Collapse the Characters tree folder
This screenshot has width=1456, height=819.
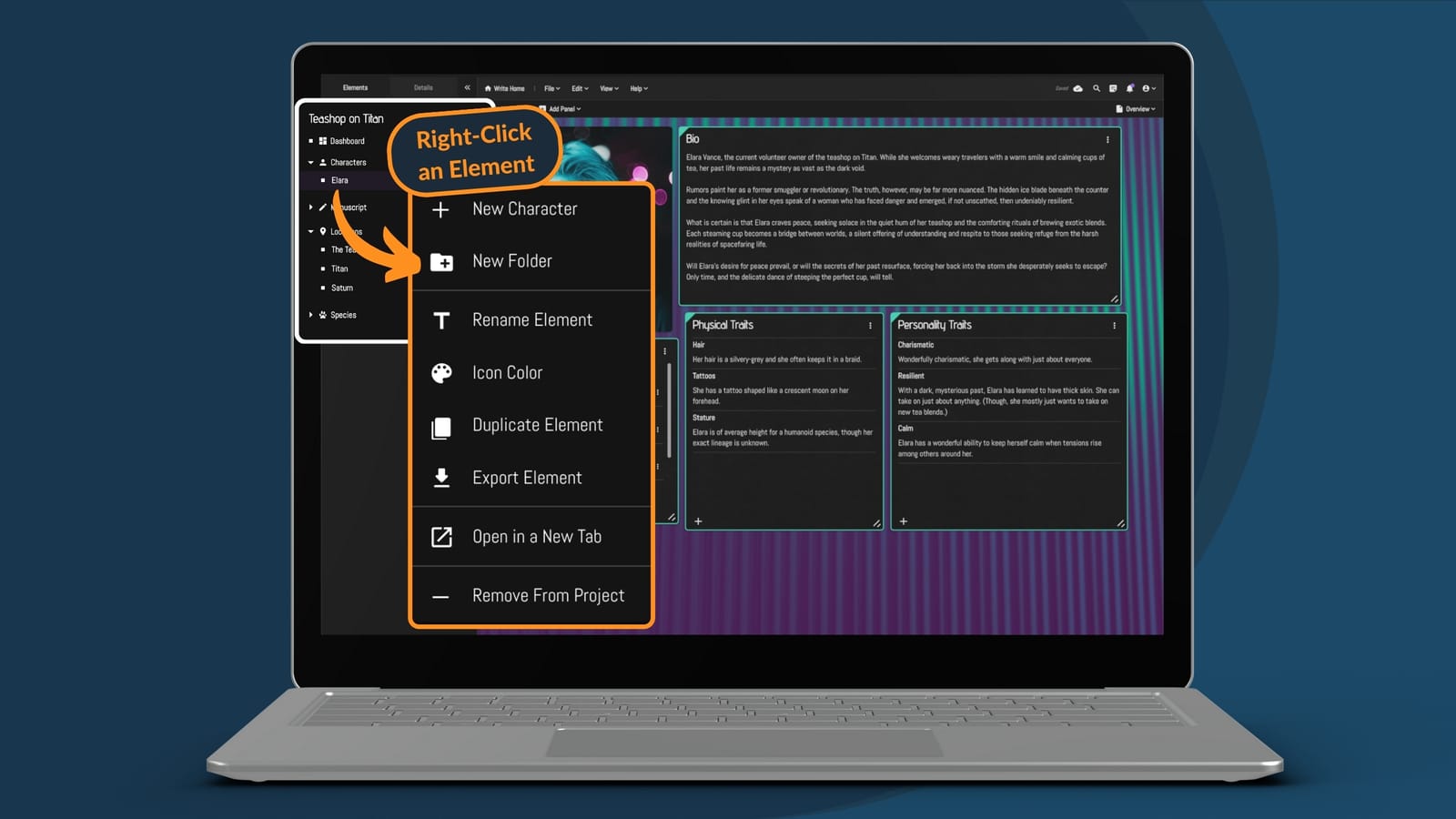[311, 162]
